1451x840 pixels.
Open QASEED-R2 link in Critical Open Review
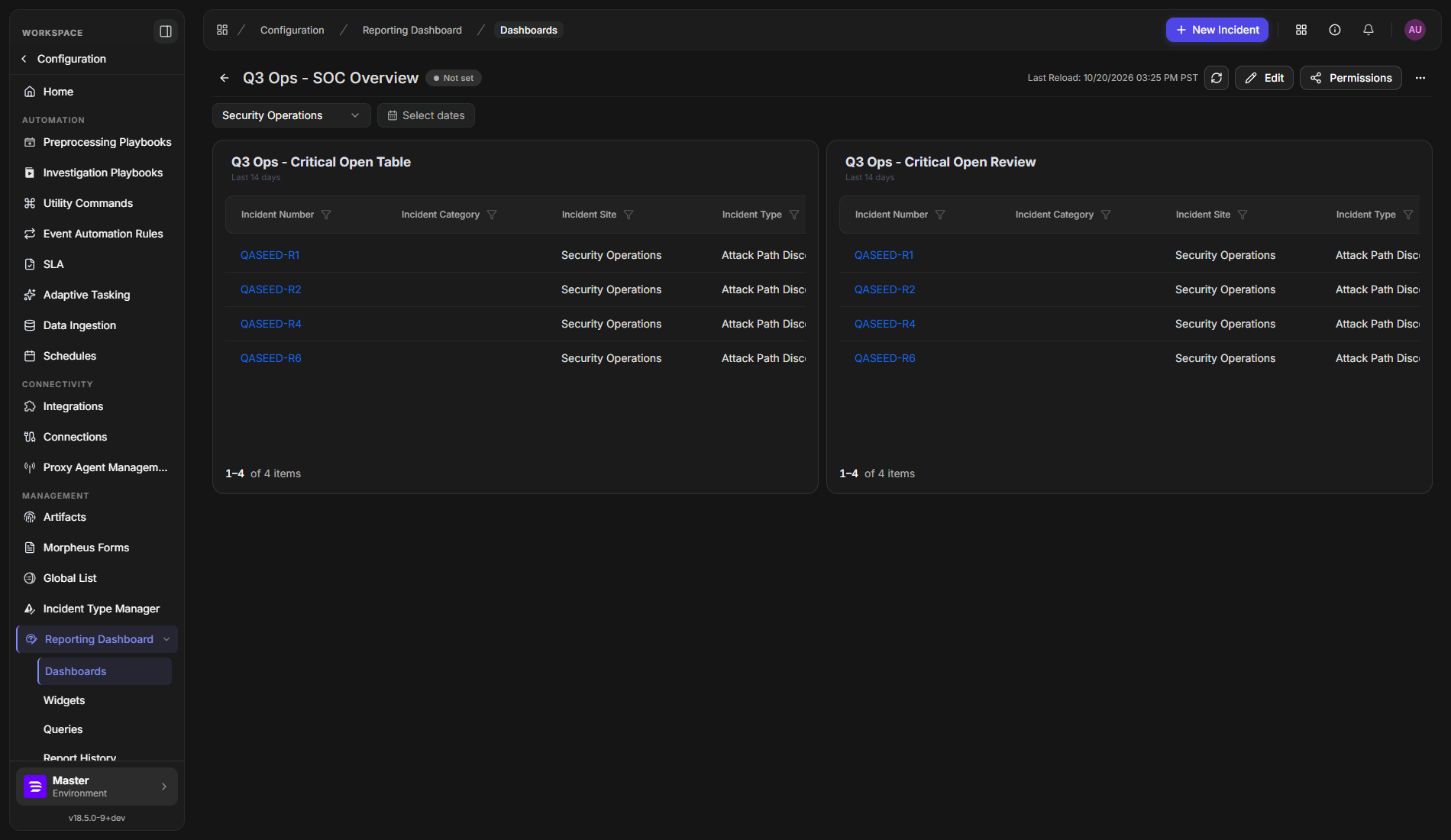coord(884,289)
